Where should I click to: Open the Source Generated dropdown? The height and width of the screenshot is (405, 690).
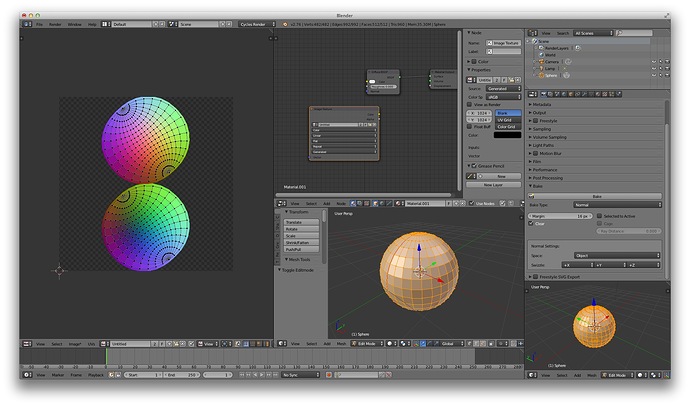coord(503,88)
